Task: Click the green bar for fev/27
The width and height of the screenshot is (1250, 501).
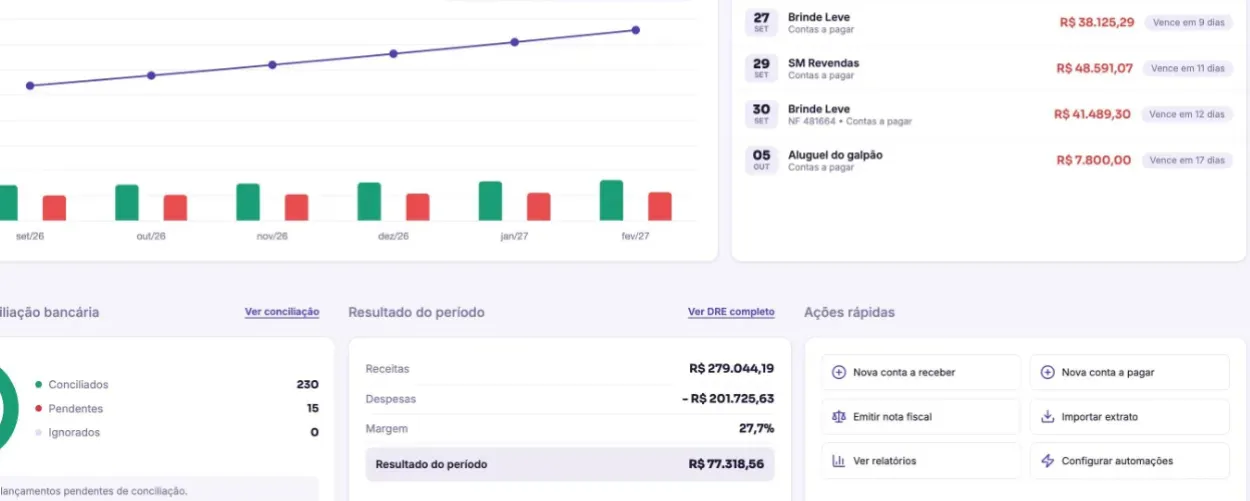Action: coord(611,200)
